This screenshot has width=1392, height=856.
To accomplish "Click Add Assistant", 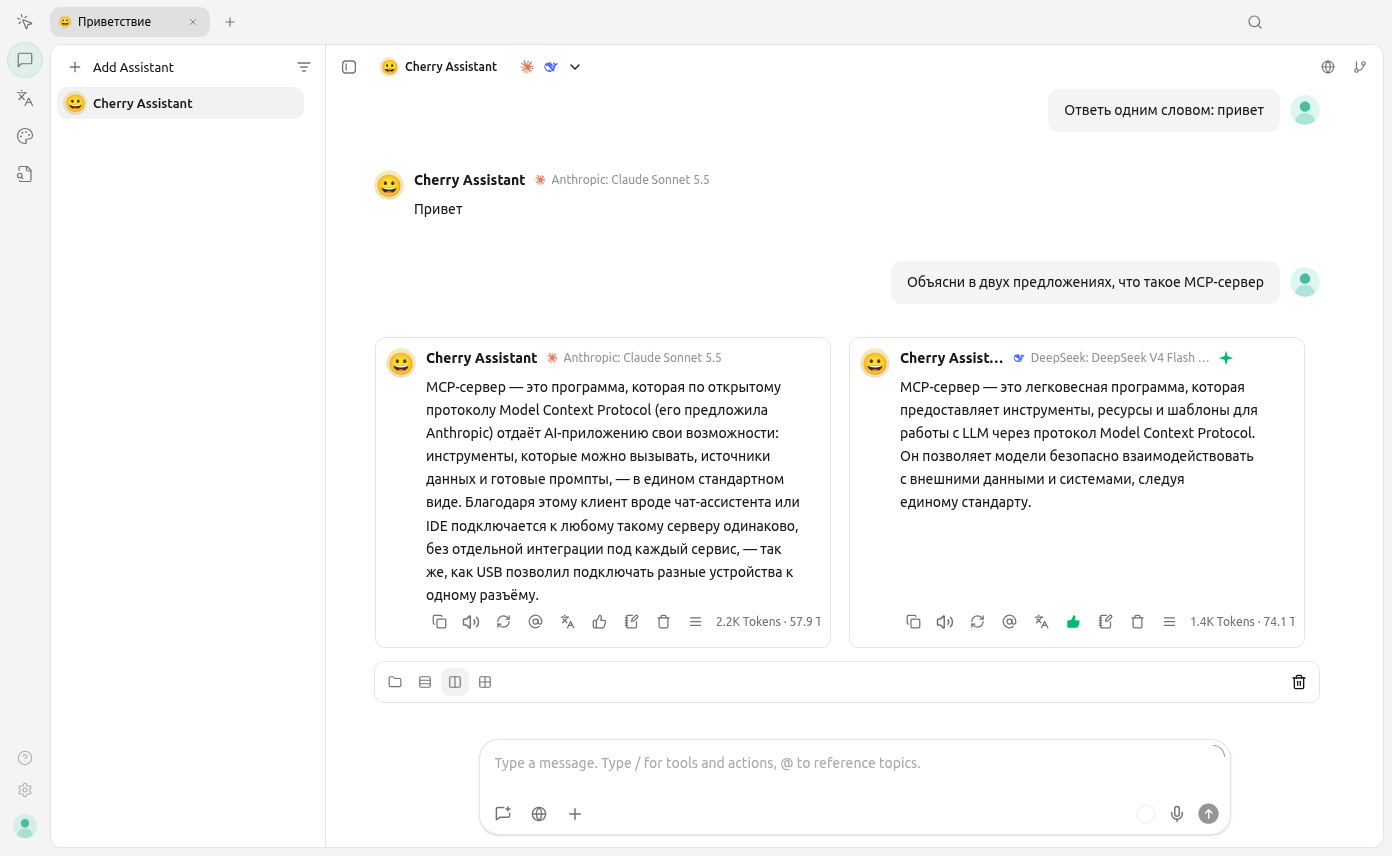I will pyautogui.click(x=121, y=67).
